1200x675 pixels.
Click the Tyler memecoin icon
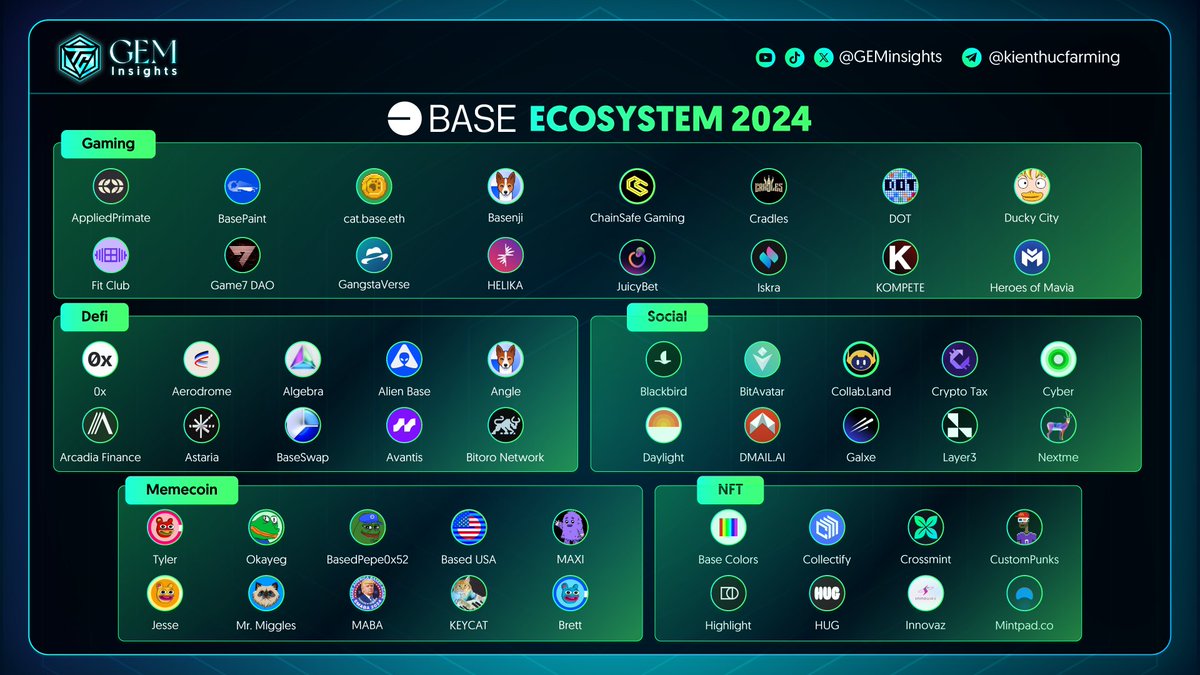(165, 527)
